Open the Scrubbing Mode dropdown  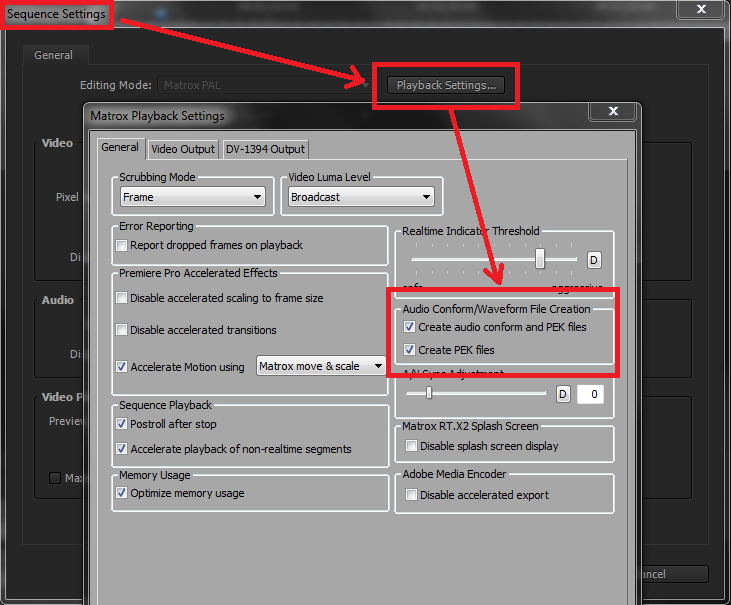click(192, 197)
